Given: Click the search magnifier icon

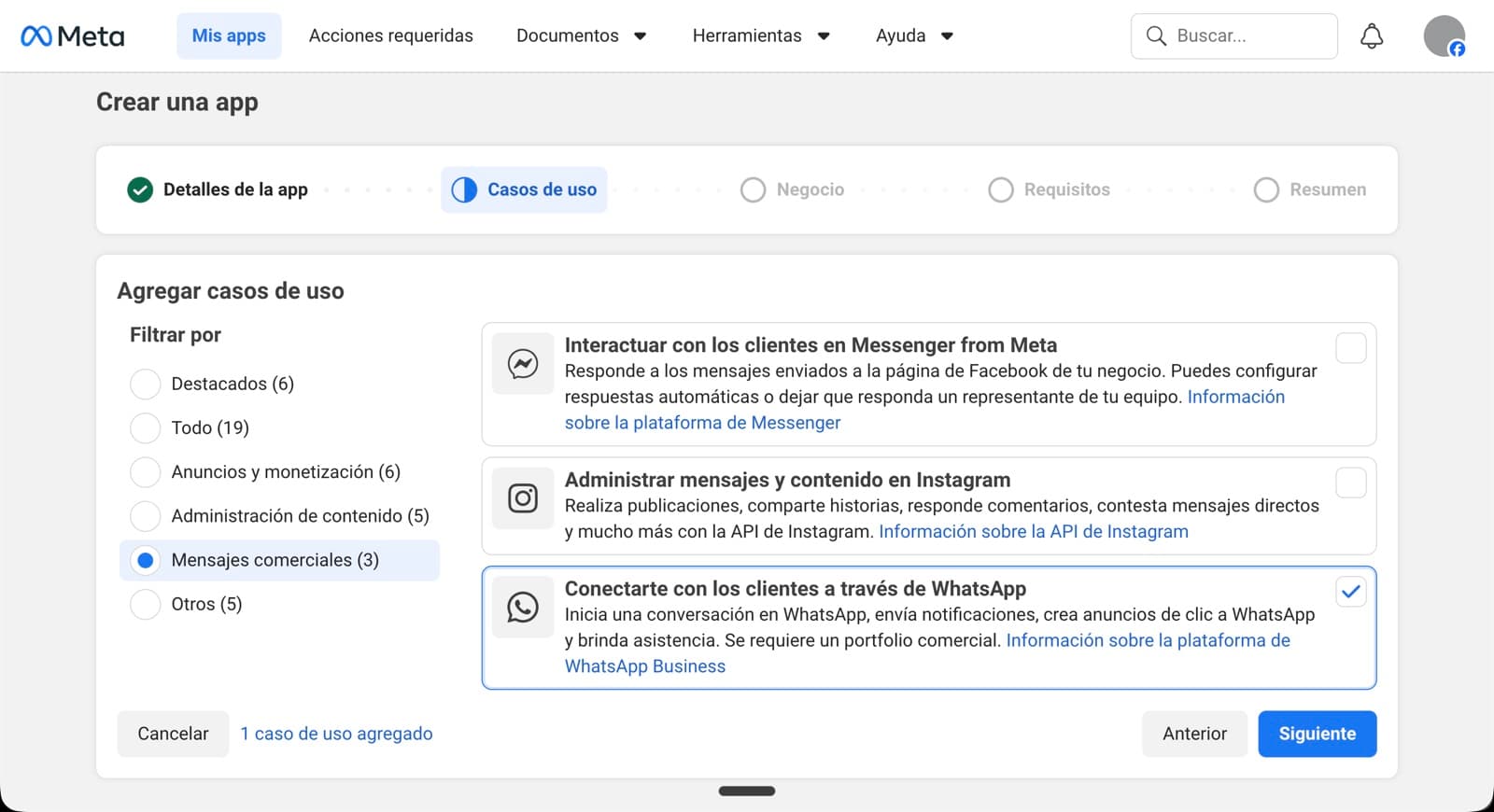Looking at the screenshot, I should coord(1156,36).
